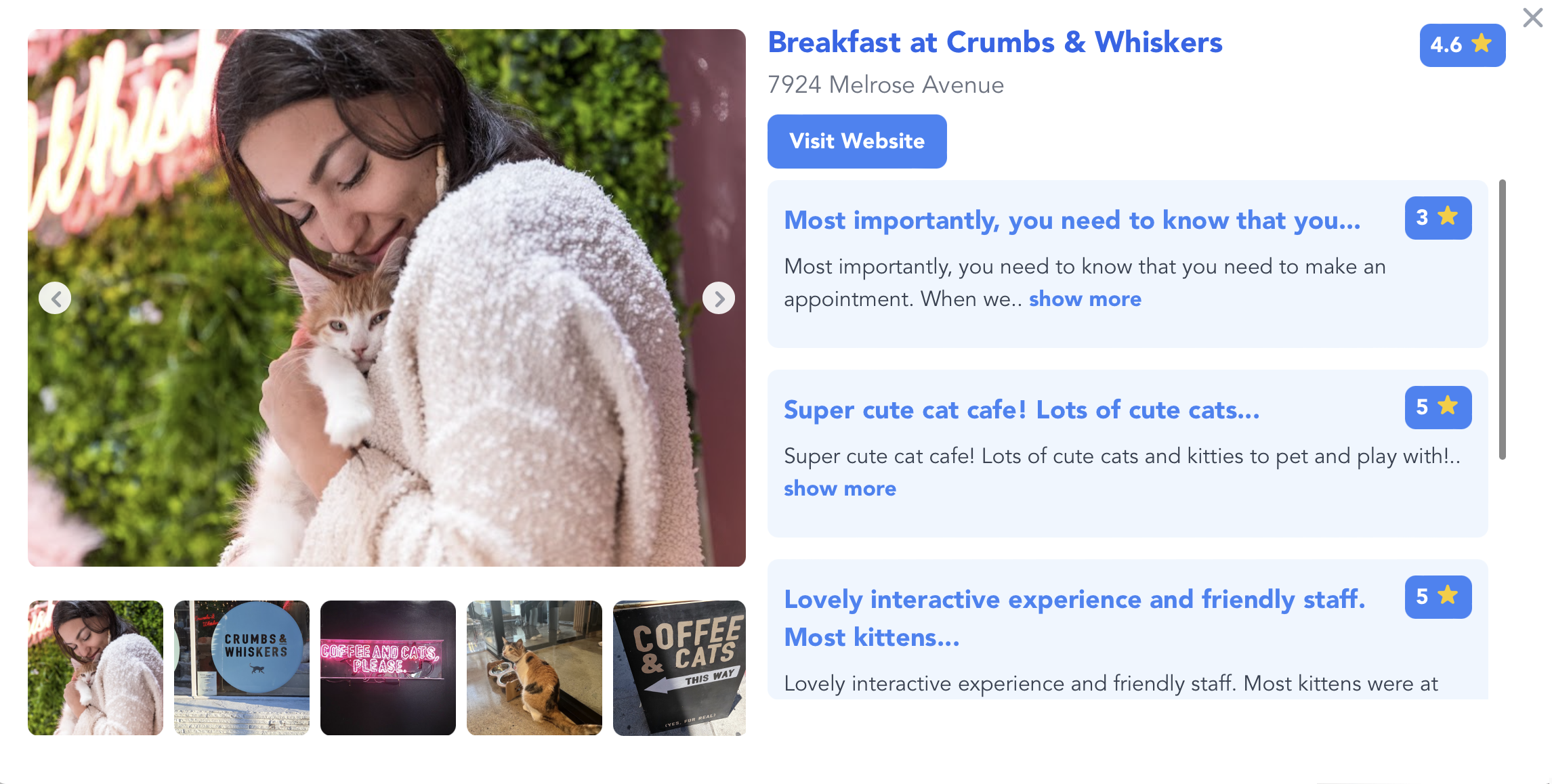Viewport: 1552px width, 784px height.
Task: Close the cafe details popup
Action: click(x=1532, y=17)
